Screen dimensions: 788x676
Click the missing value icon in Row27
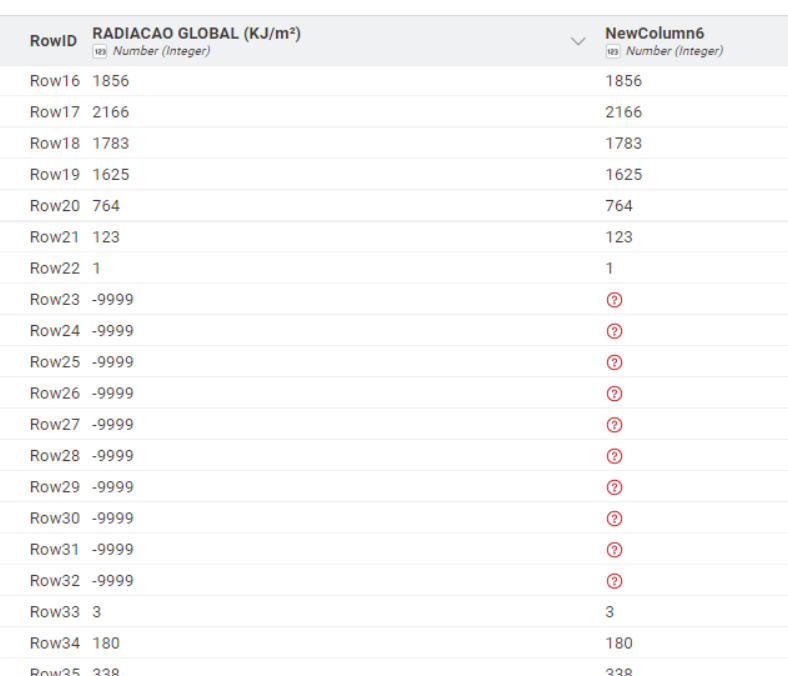(x=615, y=425)
